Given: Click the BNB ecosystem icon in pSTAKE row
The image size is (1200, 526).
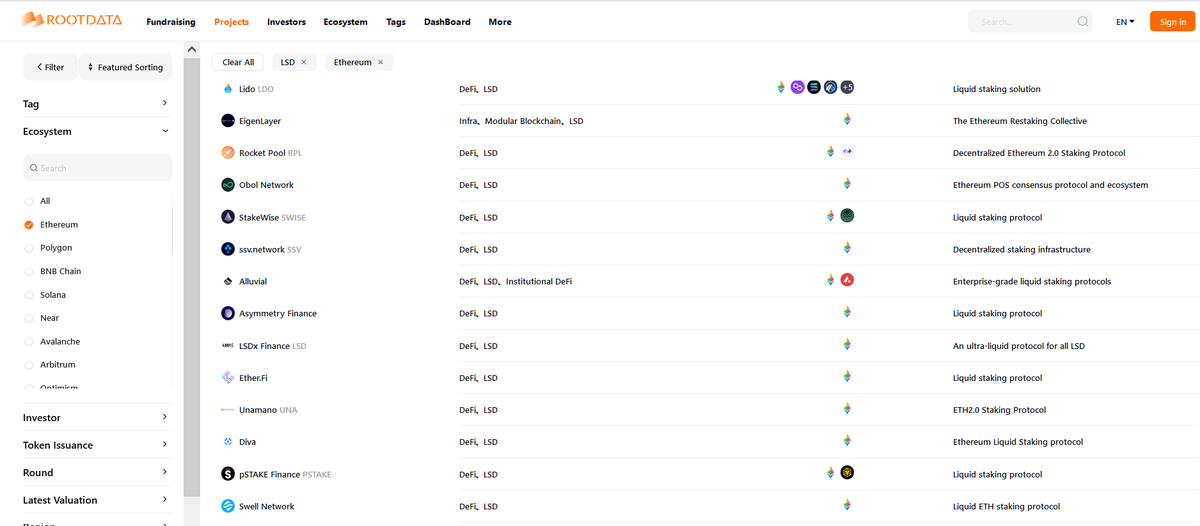Looking at the screenshot, I should (x=847, y=472).
